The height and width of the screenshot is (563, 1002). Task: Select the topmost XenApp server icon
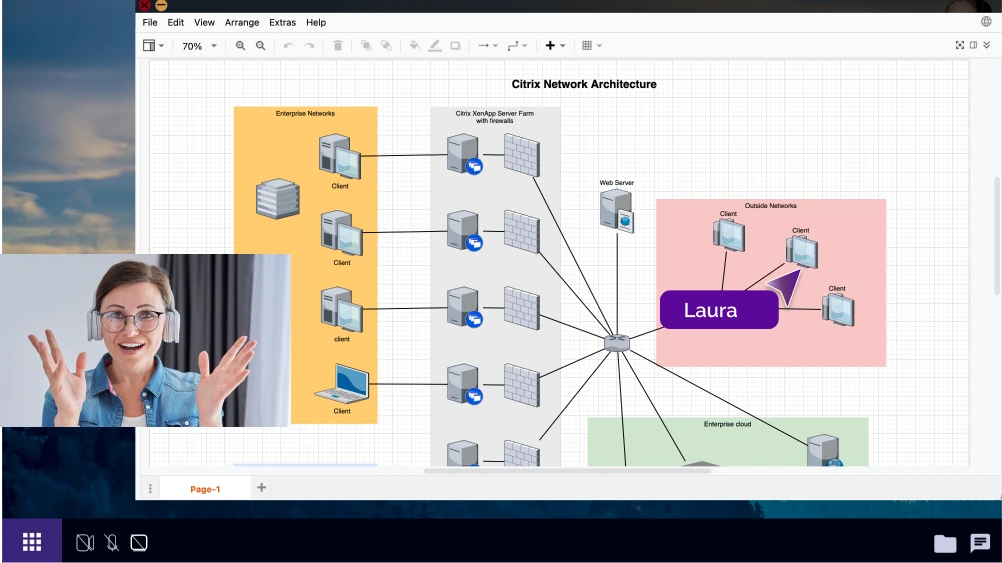point(465,154)
